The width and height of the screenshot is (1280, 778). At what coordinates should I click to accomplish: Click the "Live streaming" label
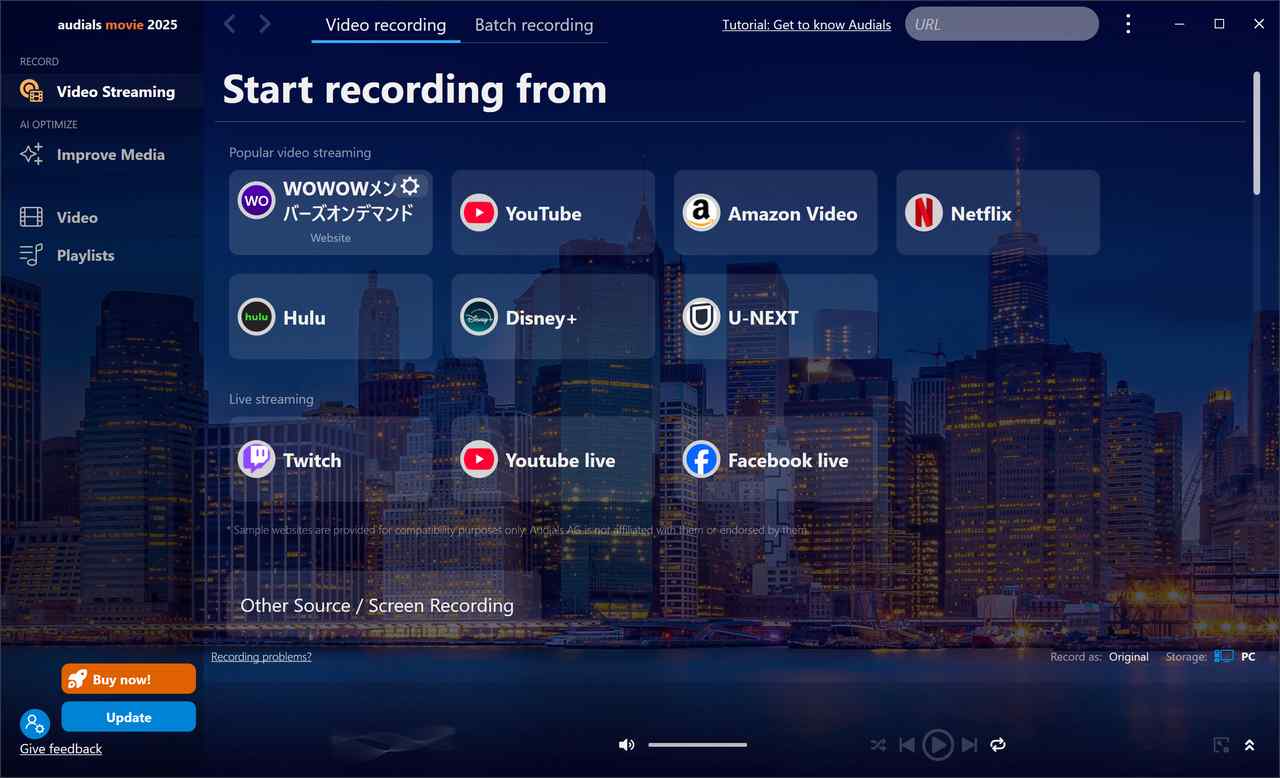[x=271, y=399]
